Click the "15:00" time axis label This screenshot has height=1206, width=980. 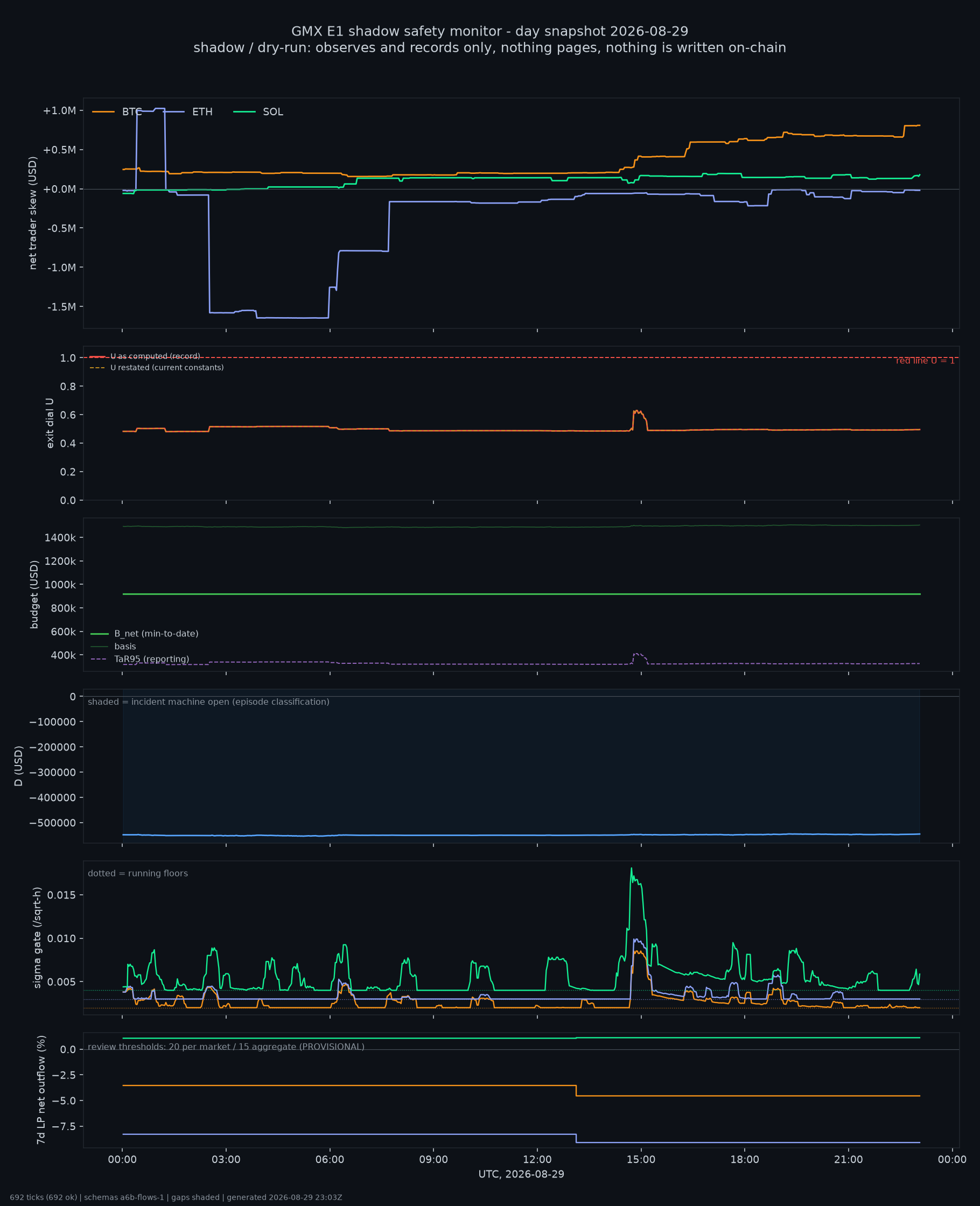tap(641, 1160)
